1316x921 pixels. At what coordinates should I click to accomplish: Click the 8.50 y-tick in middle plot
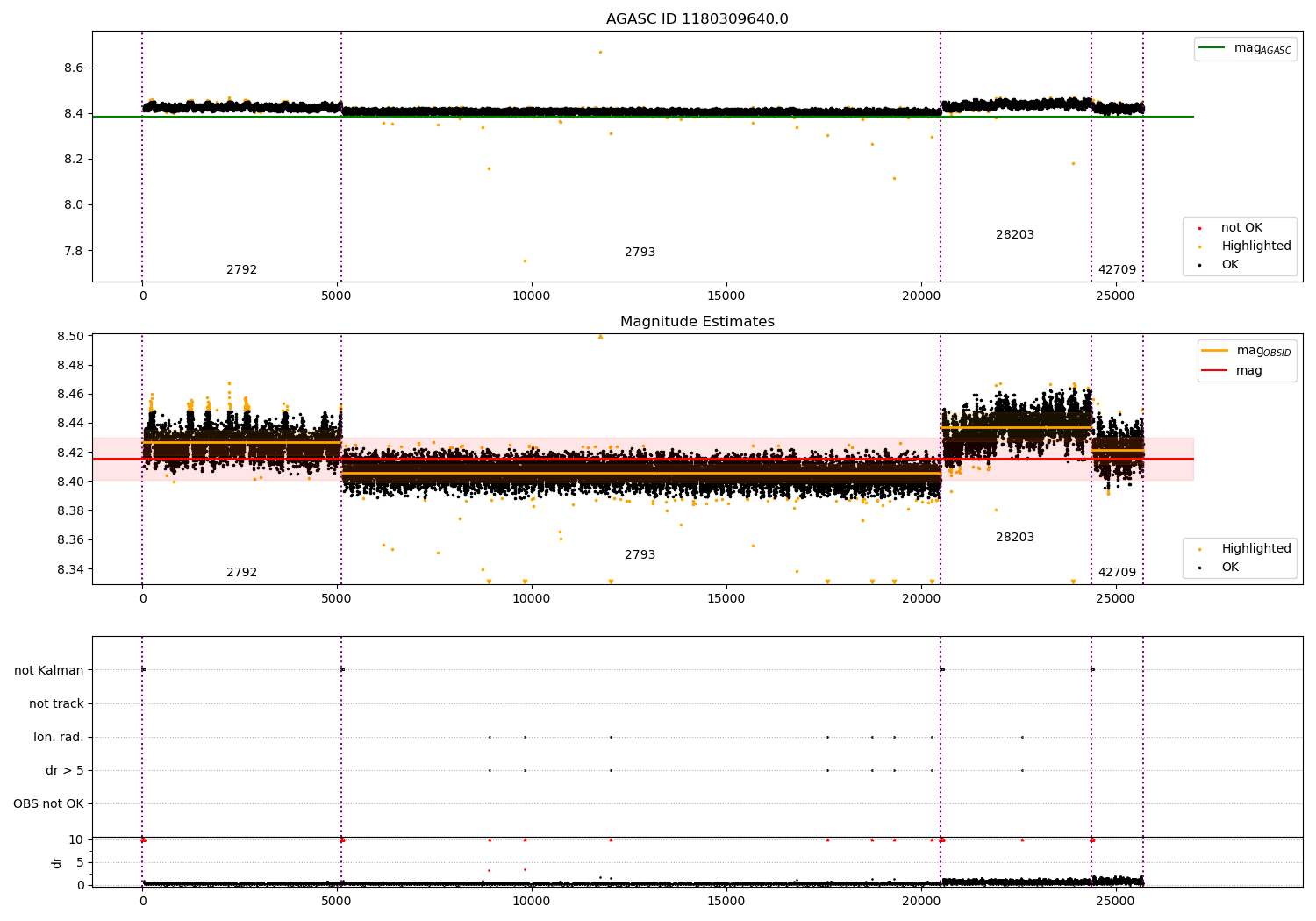70,337
